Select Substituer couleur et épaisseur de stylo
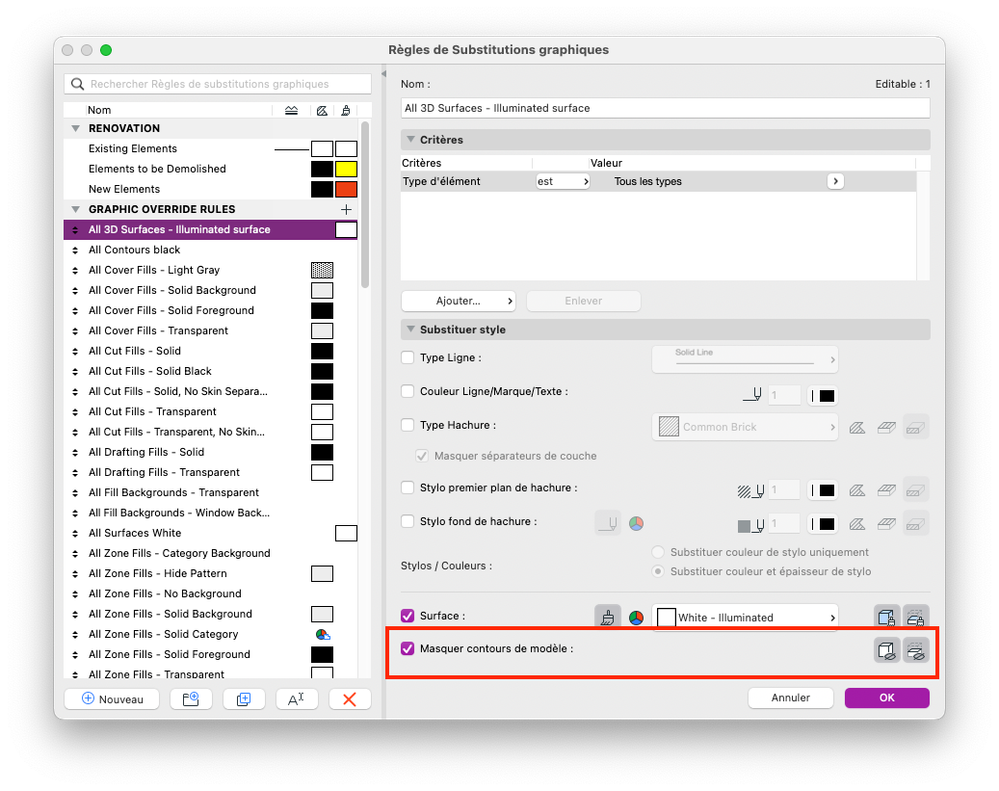The height and width of the screenshot is (791, 999). pos(658,571)
